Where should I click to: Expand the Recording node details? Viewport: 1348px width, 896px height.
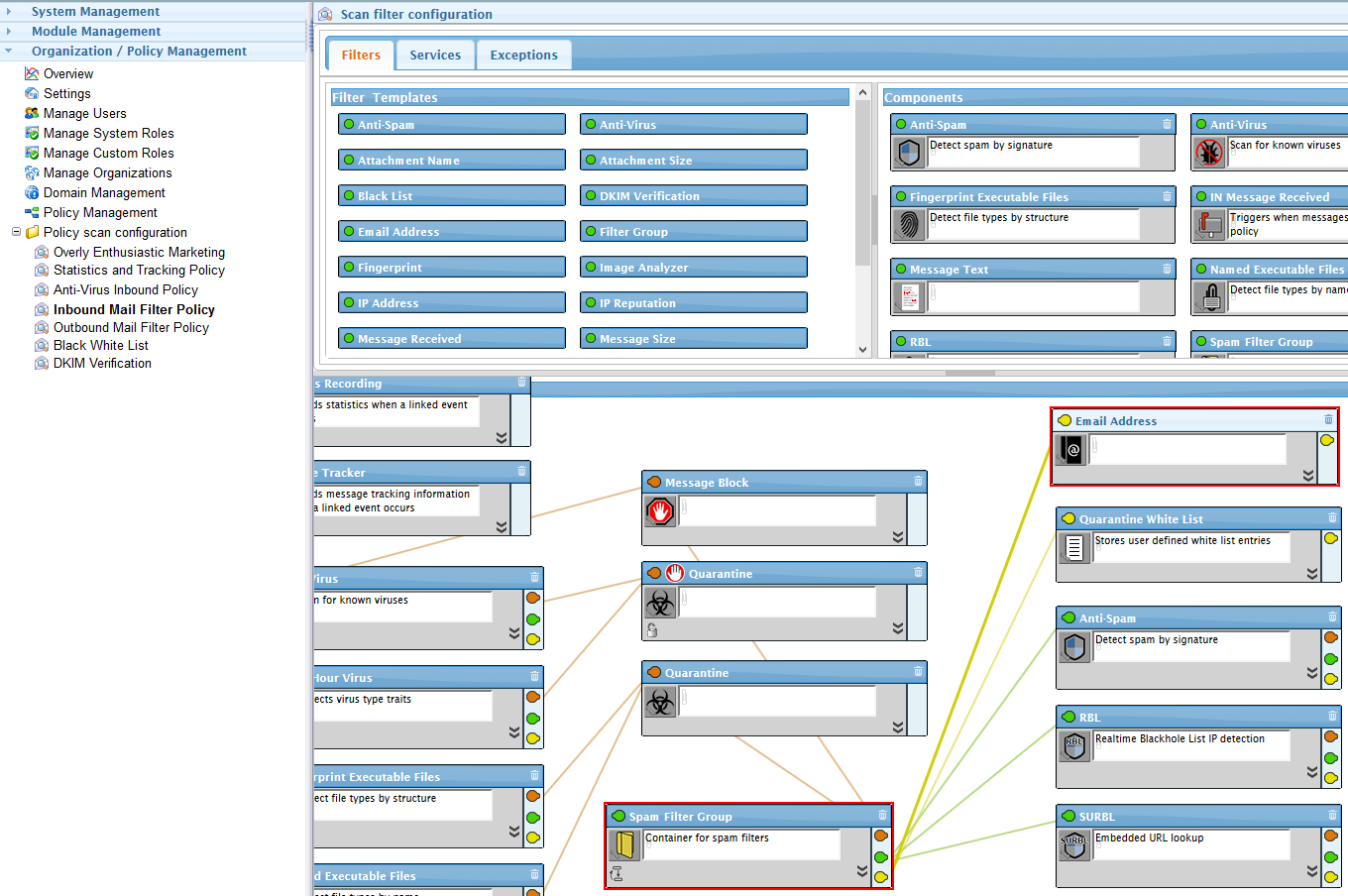click(502, 438)
